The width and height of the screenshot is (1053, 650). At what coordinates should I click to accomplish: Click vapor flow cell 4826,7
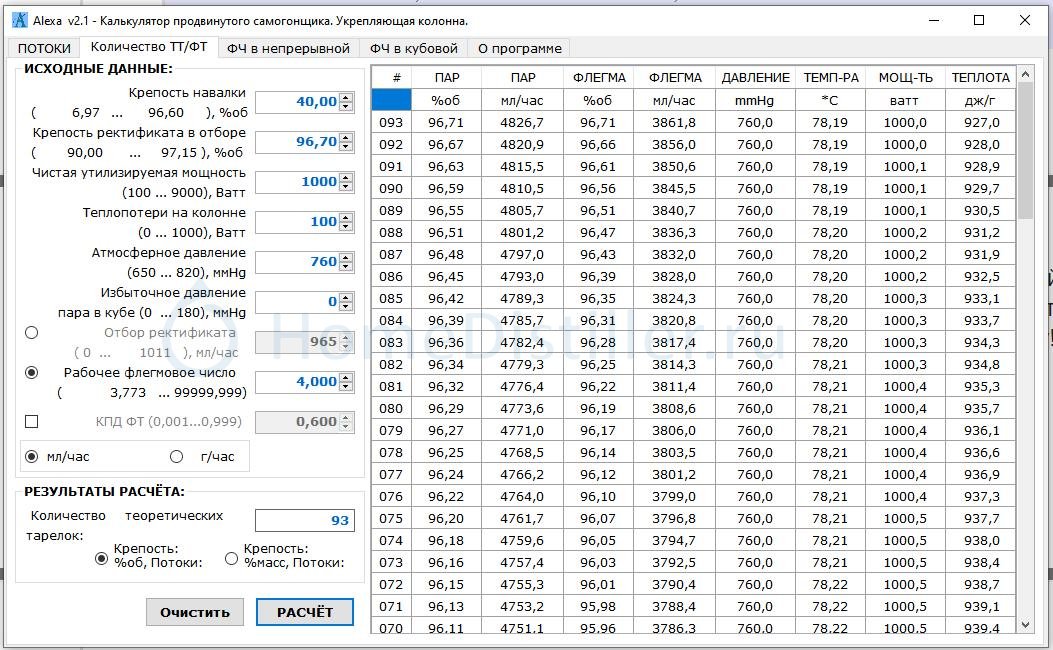(x=522, y=122)
